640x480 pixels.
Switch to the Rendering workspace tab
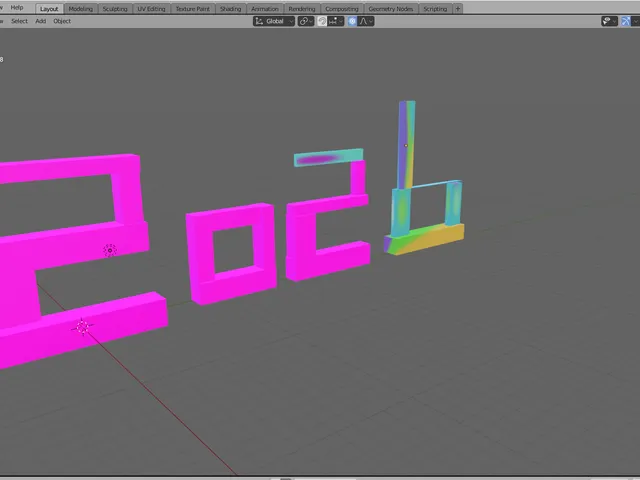coord(302,9)
